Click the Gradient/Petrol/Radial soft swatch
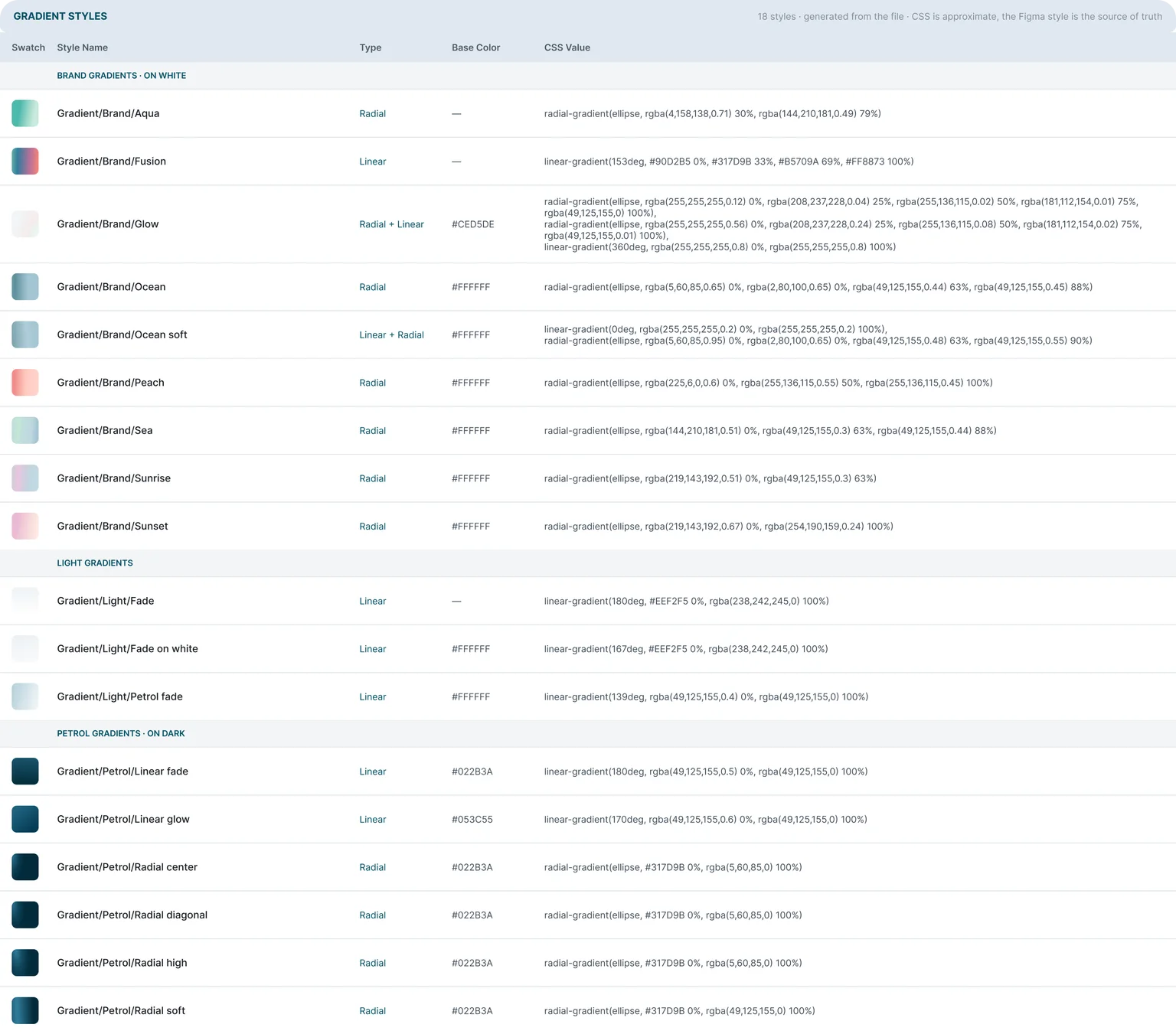 pos(25,1010)
